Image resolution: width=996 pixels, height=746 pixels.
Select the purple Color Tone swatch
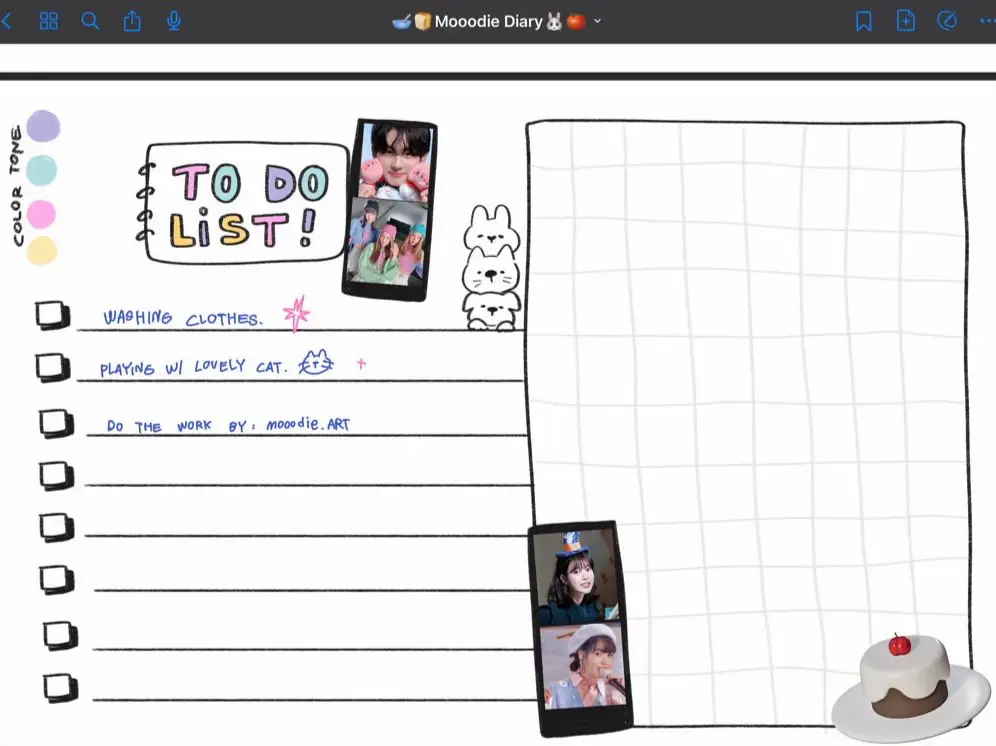[42, 126]
